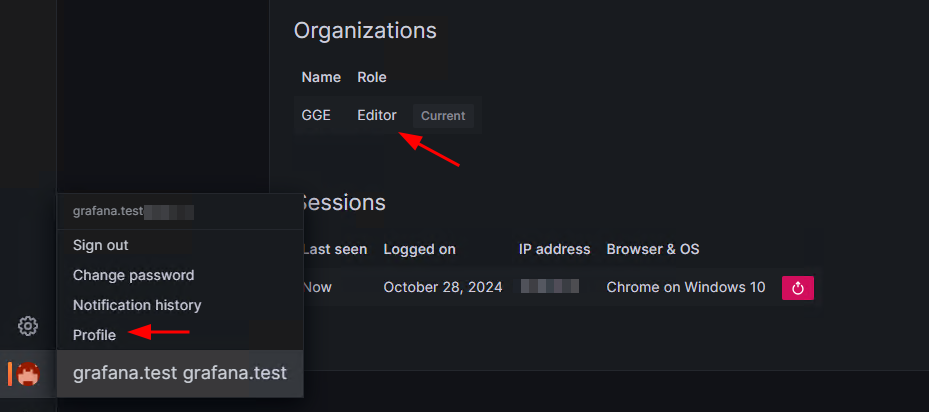This screenshot has width=929, height=412.
Task: Revoke the session with the red button
Action: (797, 288)
